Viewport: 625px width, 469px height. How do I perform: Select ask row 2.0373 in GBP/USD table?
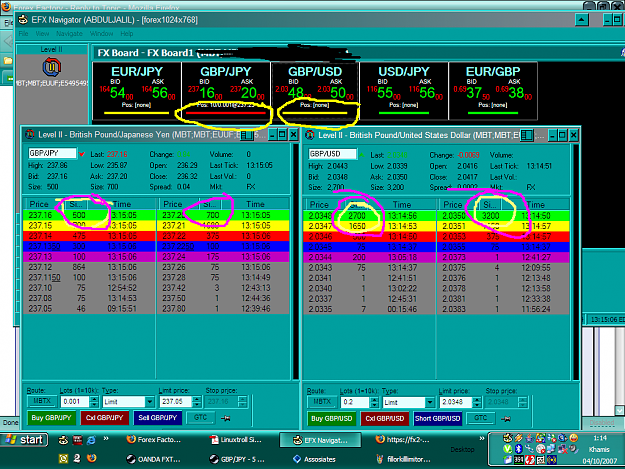pos(504,257)
